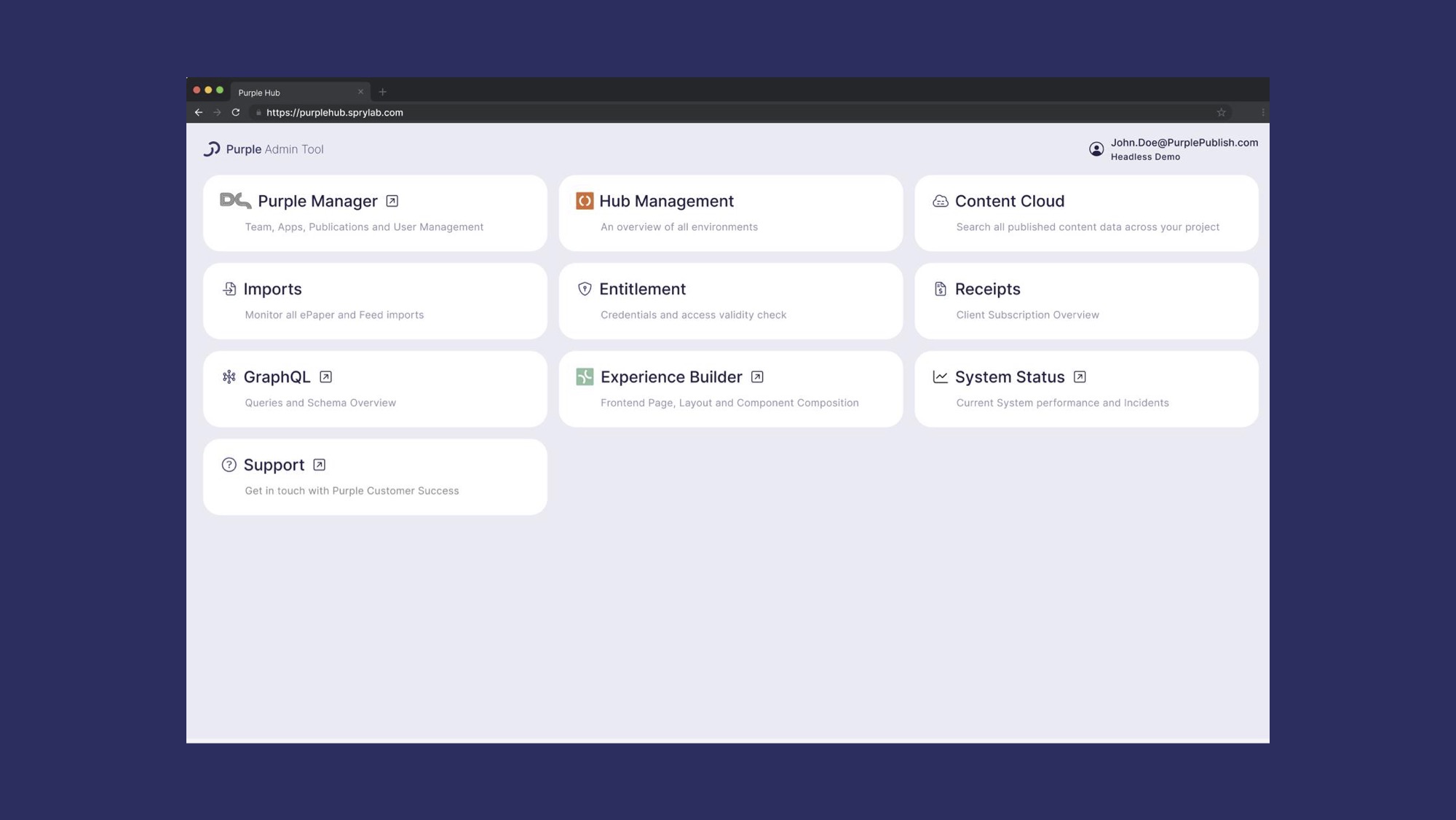1456x820 pixels.
Task: Open a new browser tab
Action: click(383, 92)
